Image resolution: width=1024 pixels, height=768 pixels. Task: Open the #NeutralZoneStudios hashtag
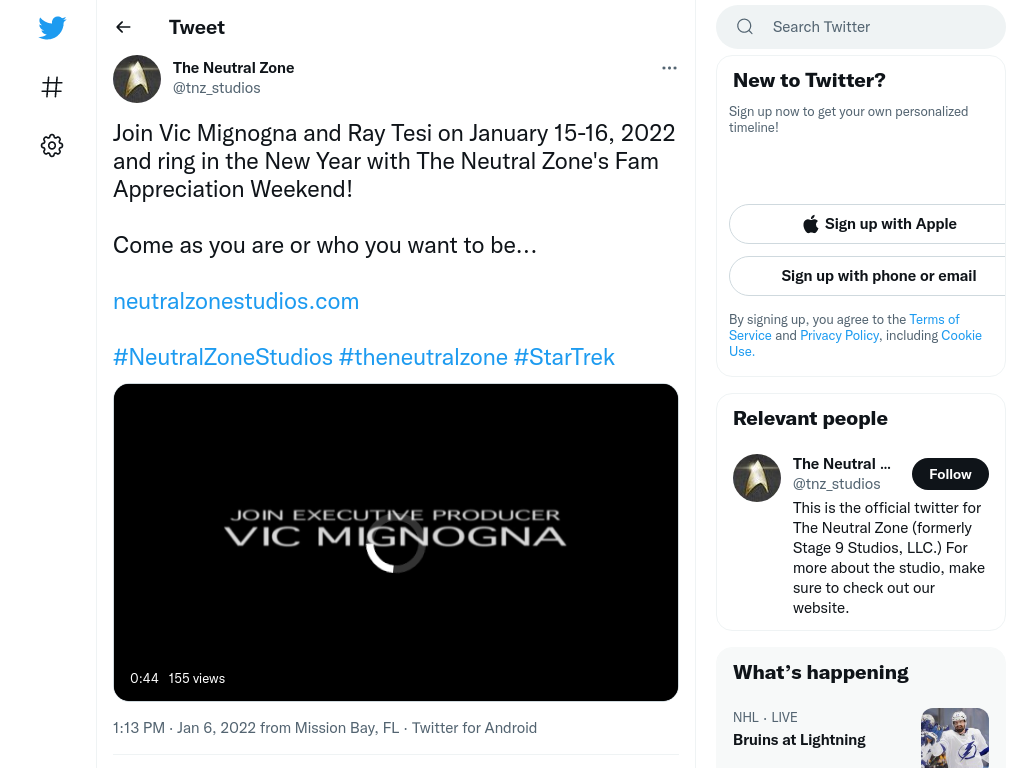[223, 357]
